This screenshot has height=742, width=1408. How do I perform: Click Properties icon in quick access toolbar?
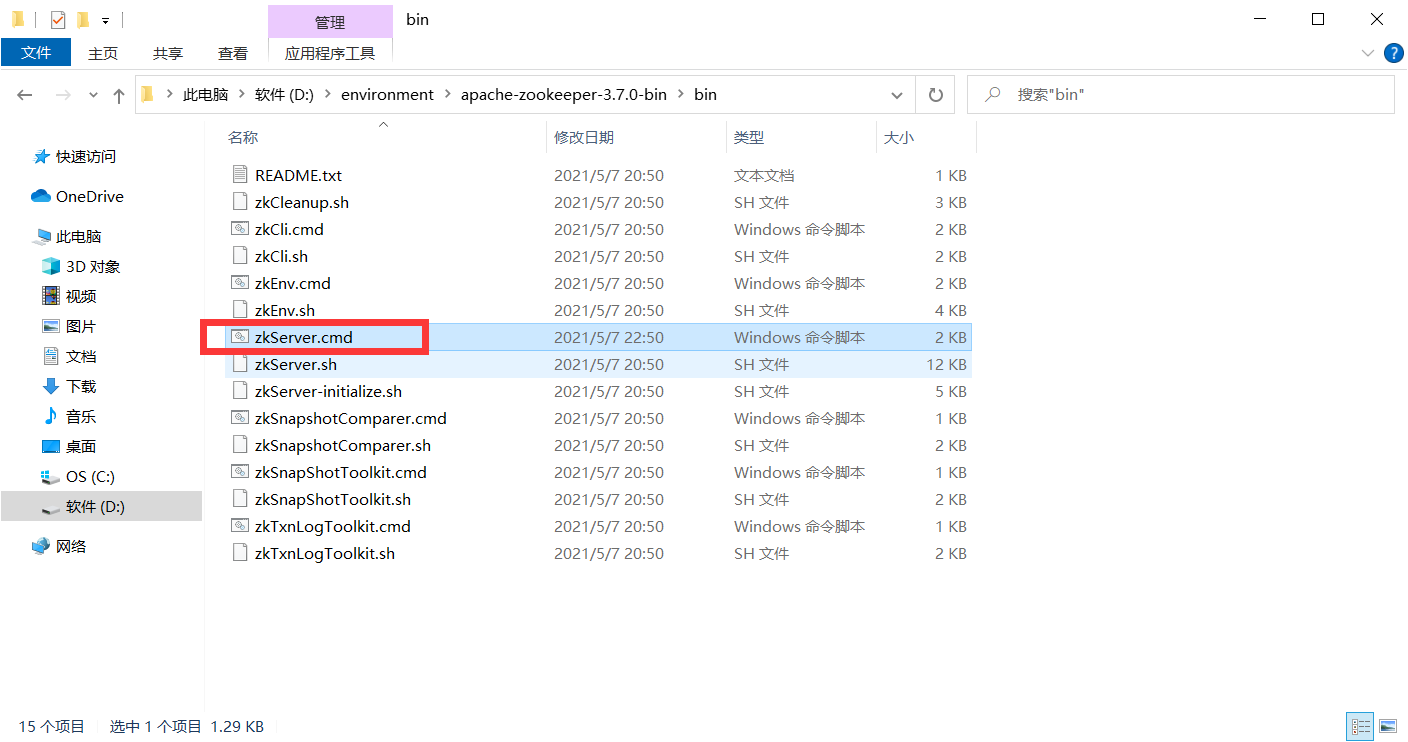point(58,20)
